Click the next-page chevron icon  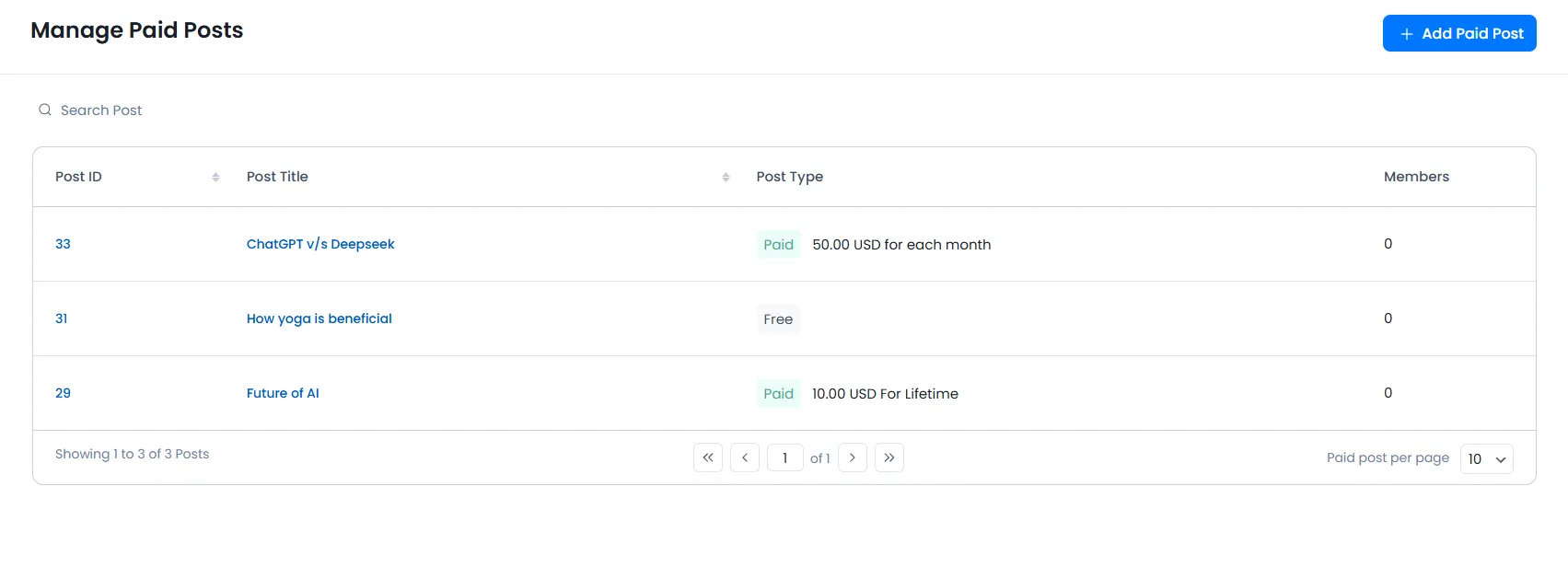(852, 457)
